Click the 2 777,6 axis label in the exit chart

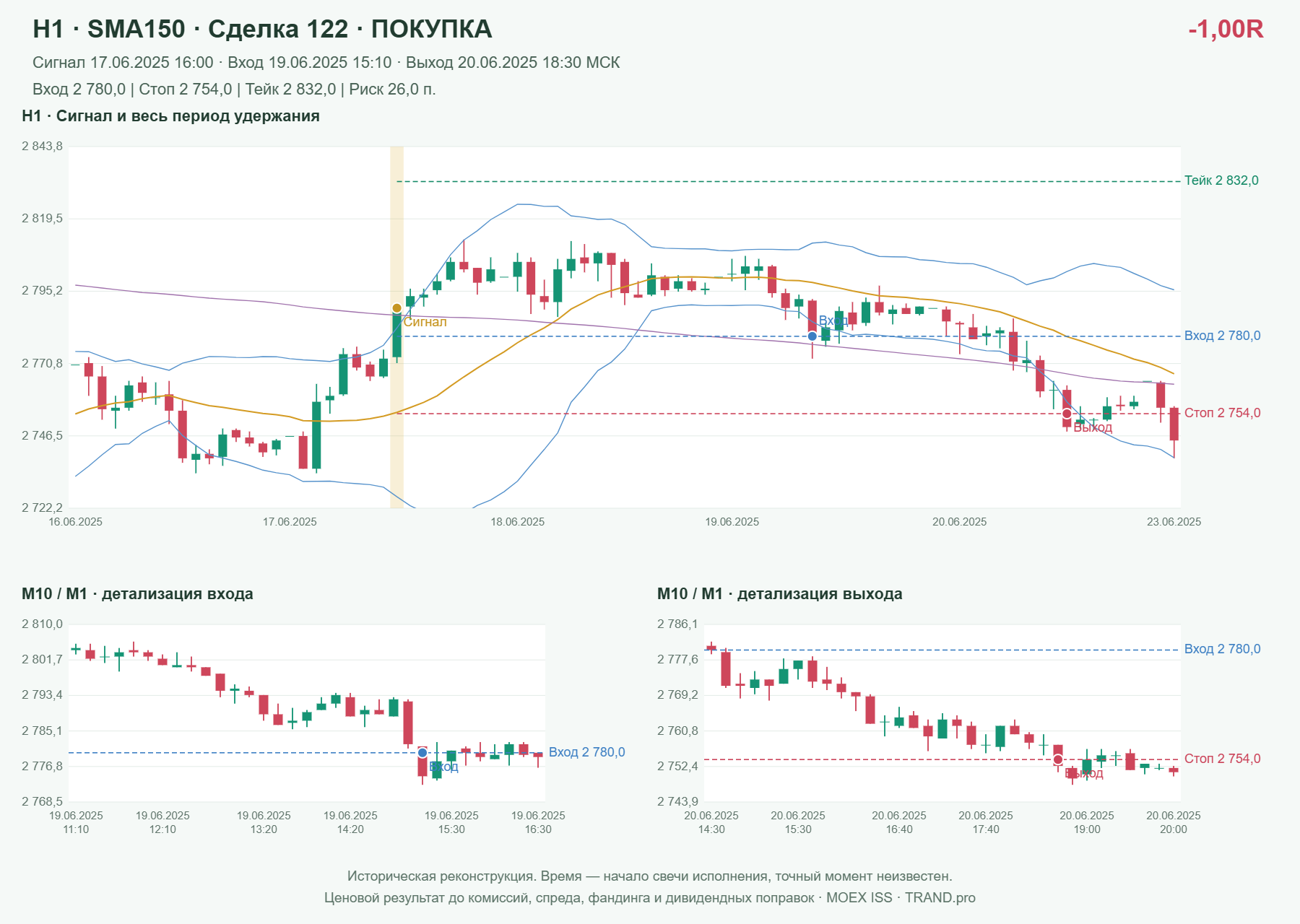coord(677,660)
